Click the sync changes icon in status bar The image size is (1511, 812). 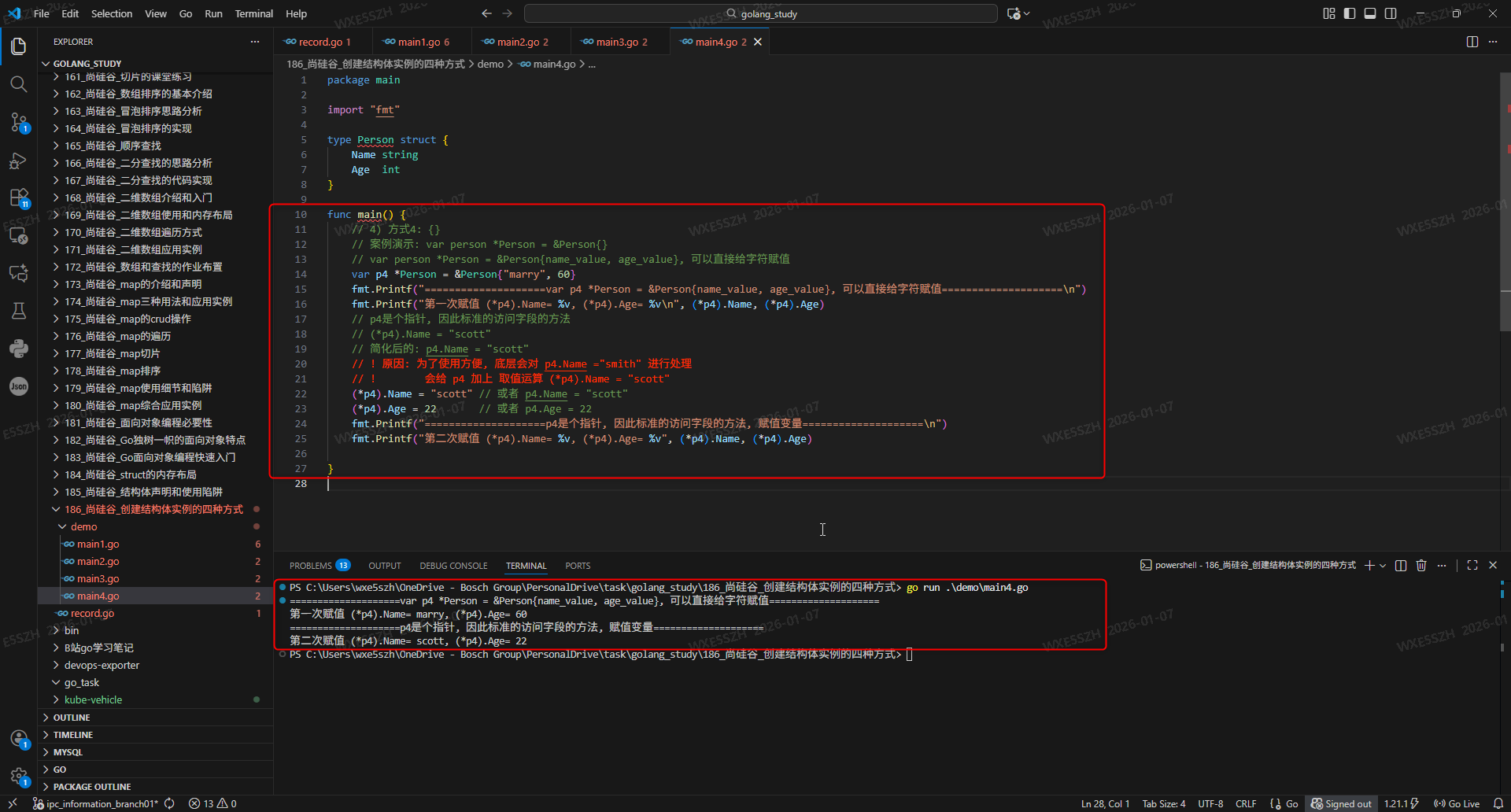(170, 803)
